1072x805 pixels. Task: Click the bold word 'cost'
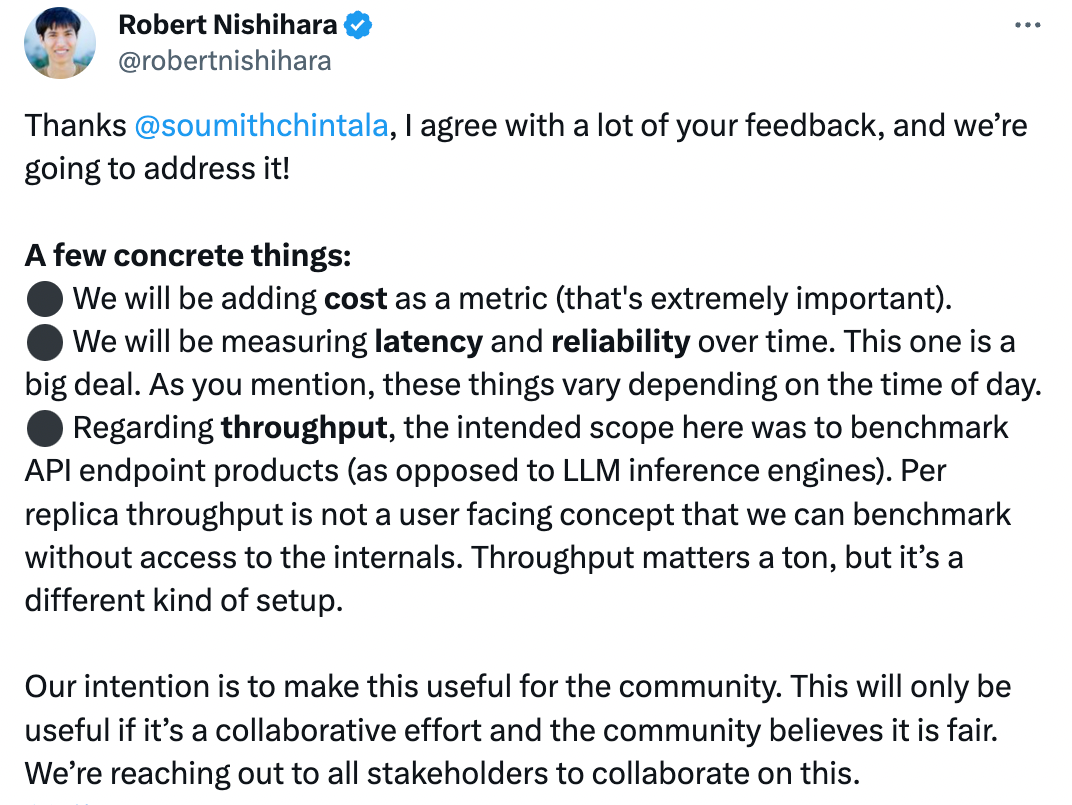click(x=356, y=299)
